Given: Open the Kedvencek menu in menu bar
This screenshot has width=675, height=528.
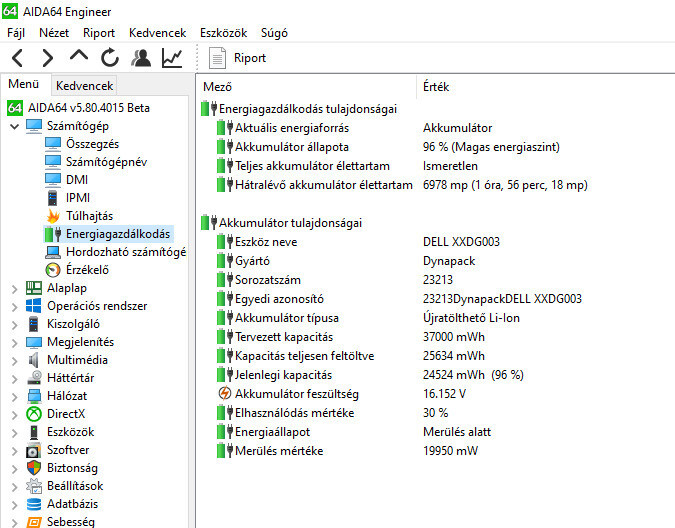Looking at the screenshot, I should coord(158,33).
